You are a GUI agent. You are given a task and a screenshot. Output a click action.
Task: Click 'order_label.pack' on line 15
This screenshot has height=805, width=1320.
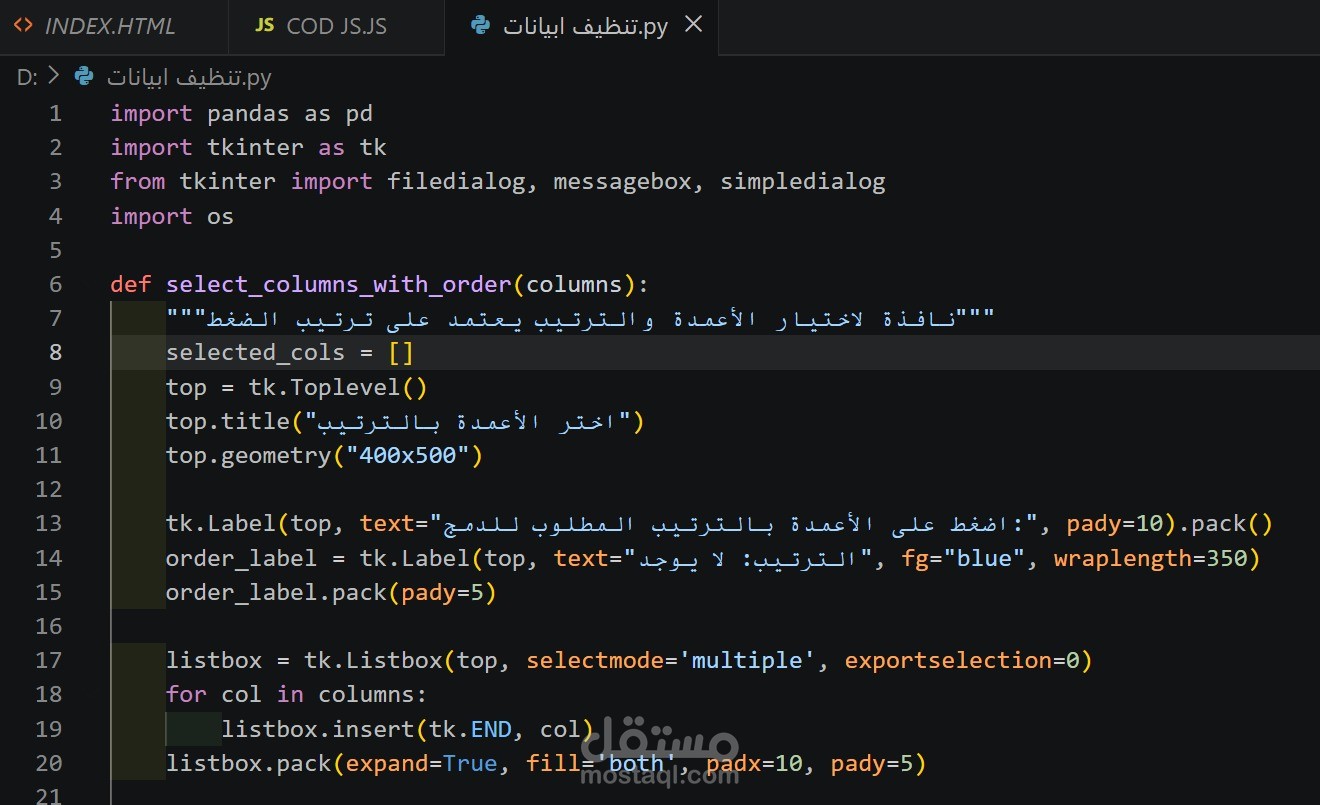(x=276, y=592)
